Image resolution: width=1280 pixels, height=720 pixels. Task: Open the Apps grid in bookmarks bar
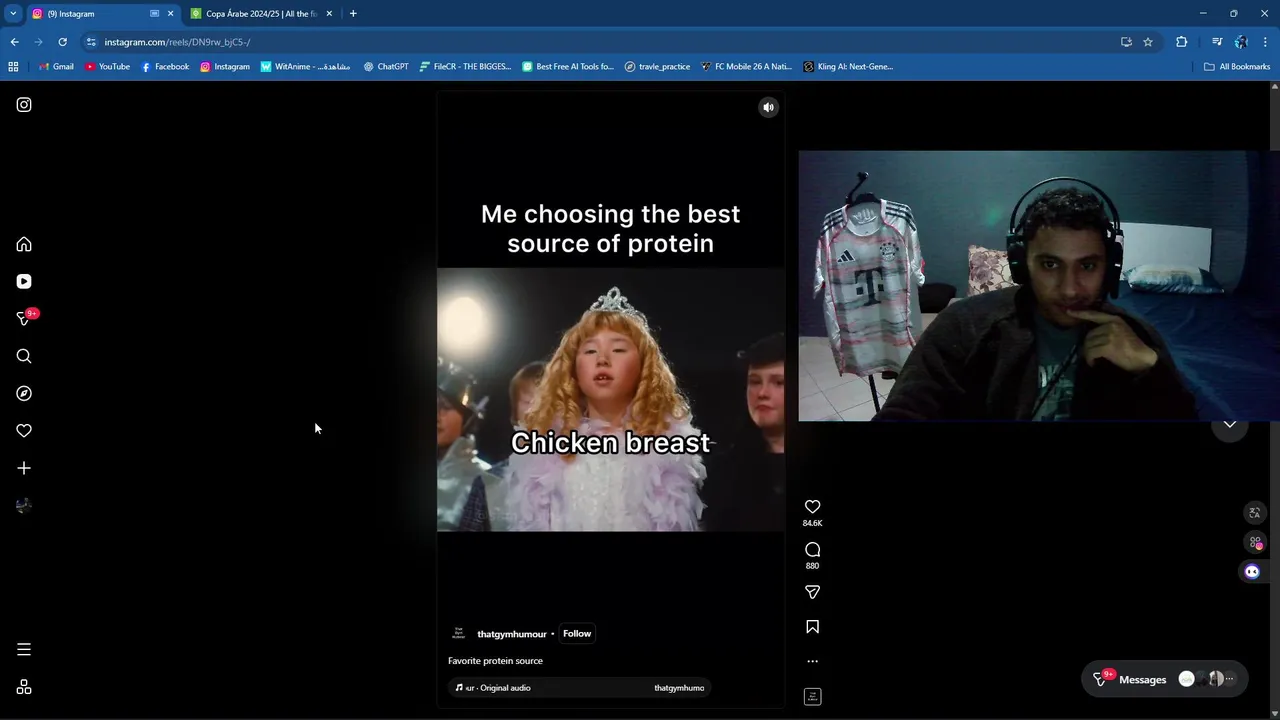pyautogui.click(x=13, y=67)
